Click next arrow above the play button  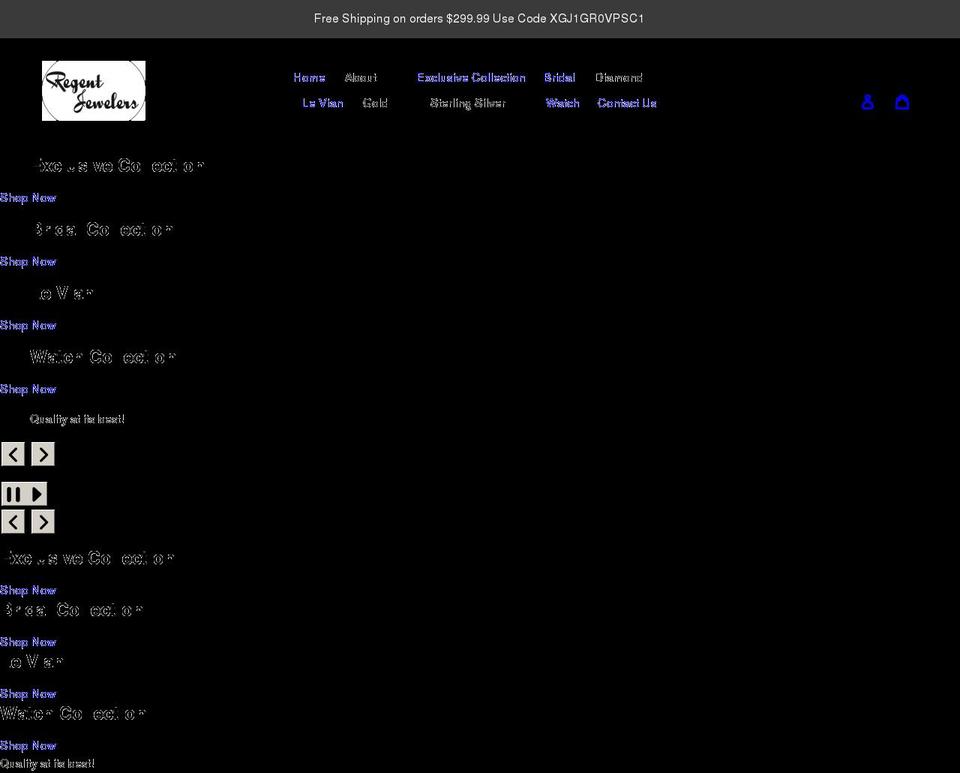[x=43, y=454]
